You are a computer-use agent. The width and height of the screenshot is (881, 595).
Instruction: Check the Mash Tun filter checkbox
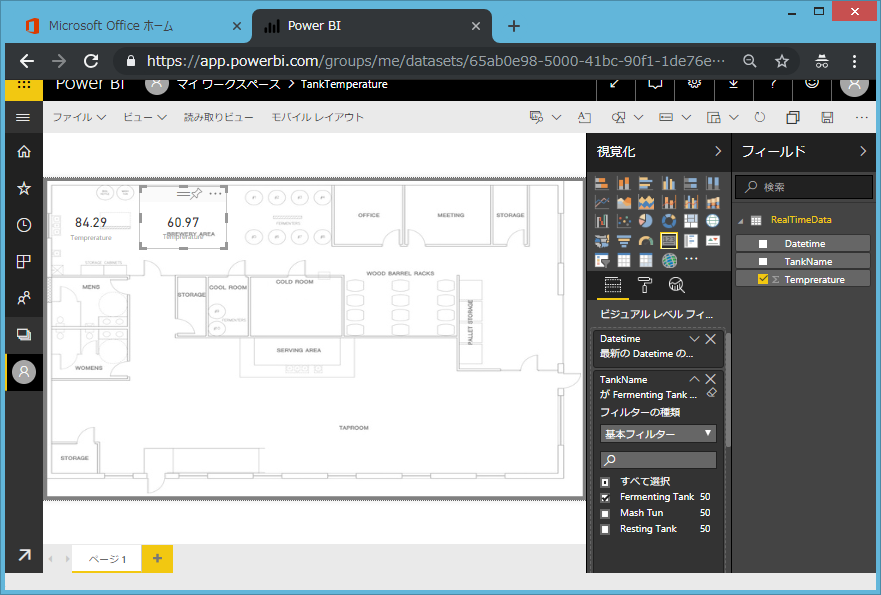[605, 513]
